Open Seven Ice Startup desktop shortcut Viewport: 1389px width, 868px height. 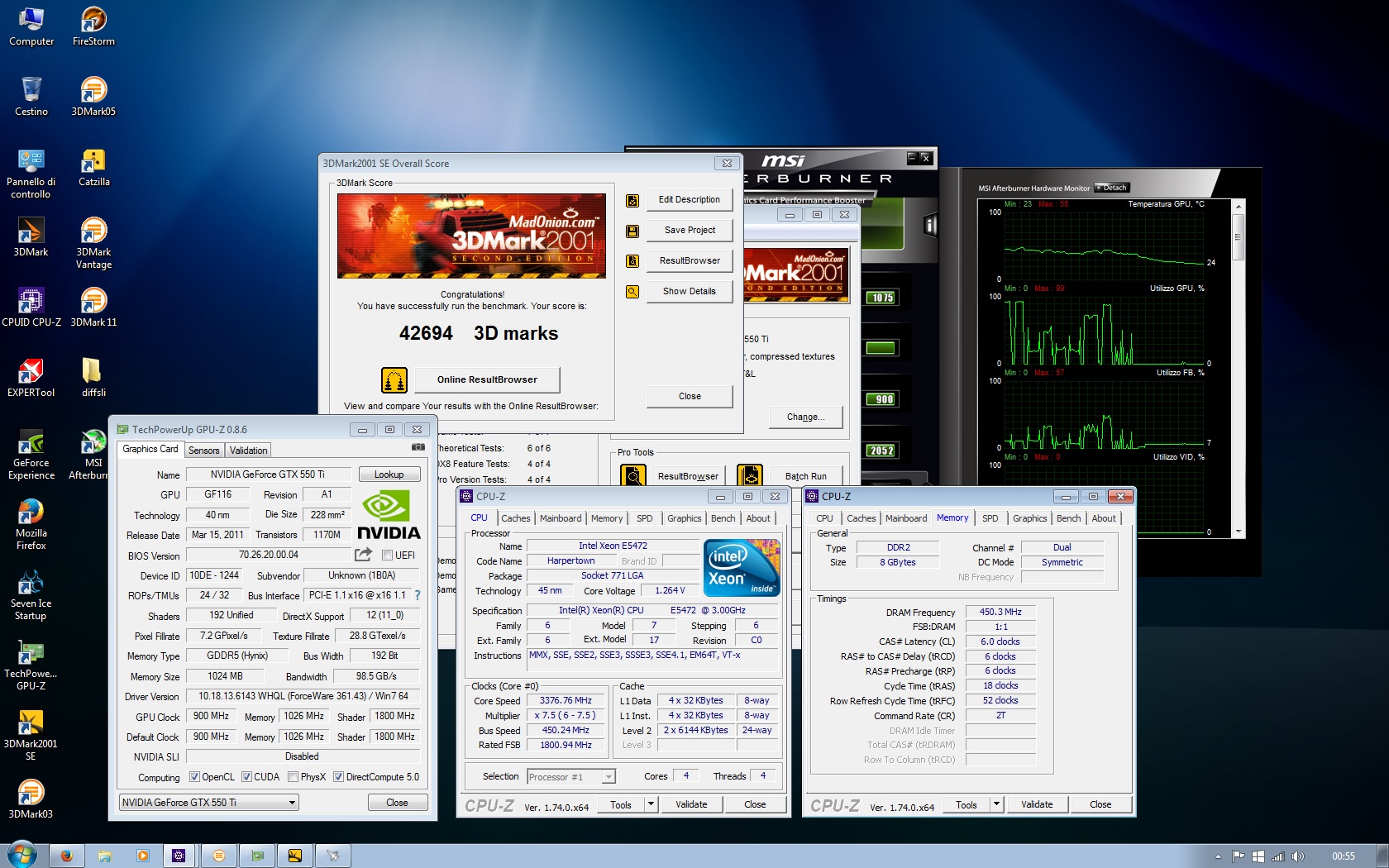pos(31,595)
